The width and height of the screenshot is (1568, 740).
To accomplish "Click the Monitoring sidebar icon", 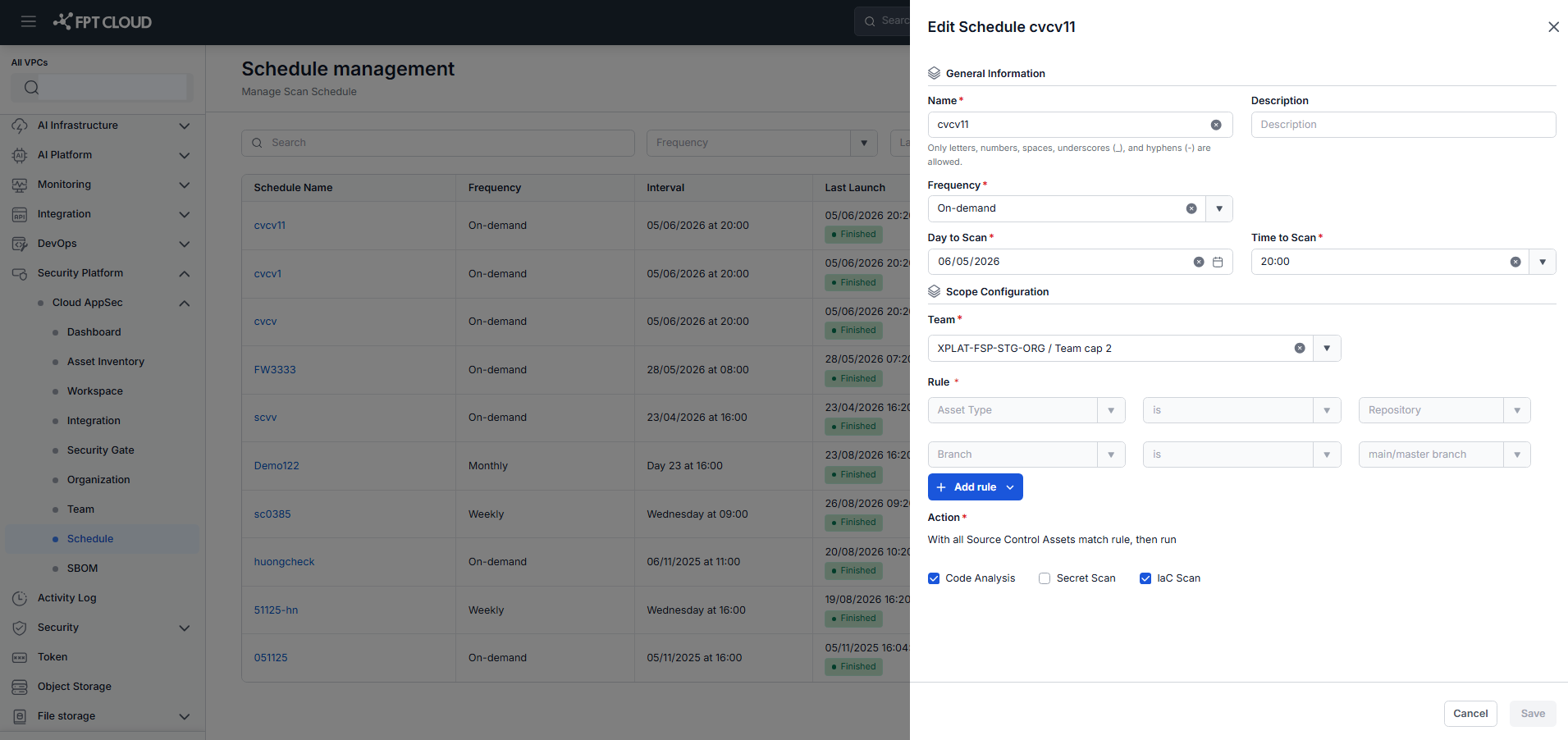I will pos(20,185).
